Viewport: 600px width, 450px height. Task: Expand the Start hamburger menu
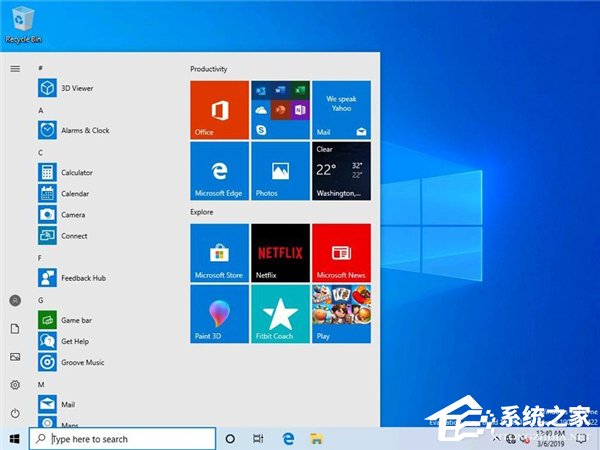[15, 68]
